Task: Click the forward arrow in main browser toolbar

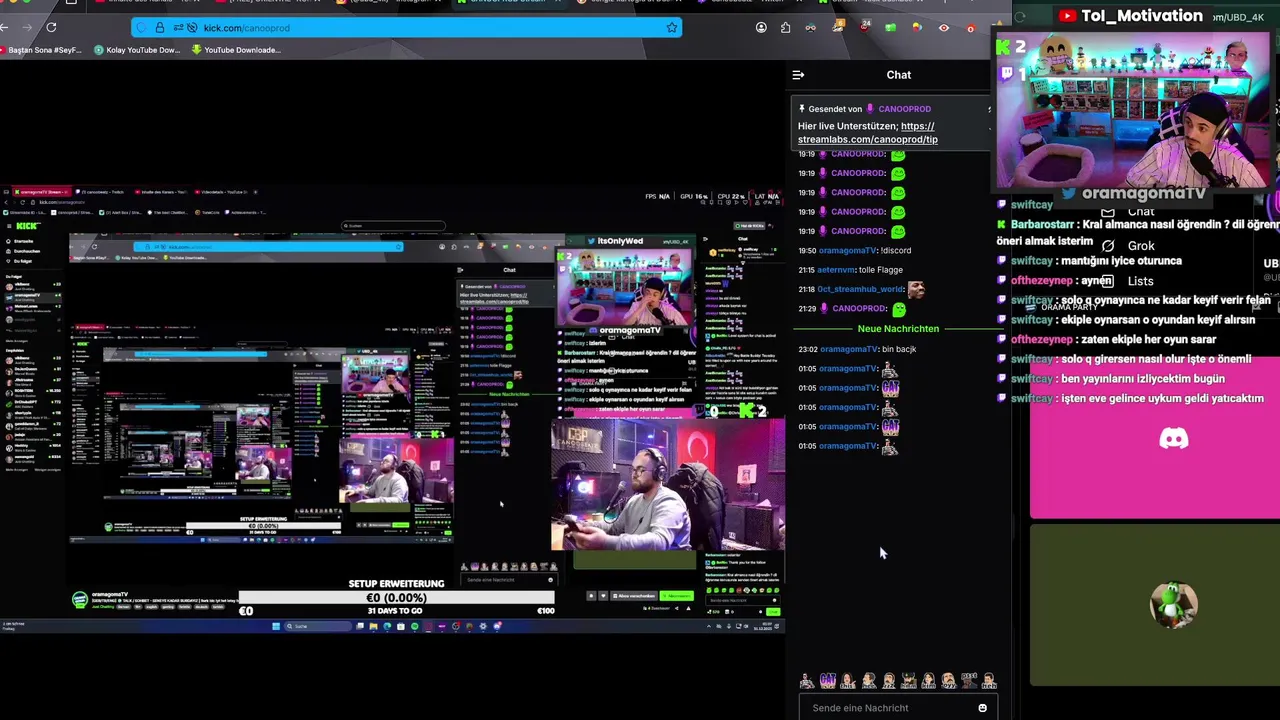Action: 27,28
